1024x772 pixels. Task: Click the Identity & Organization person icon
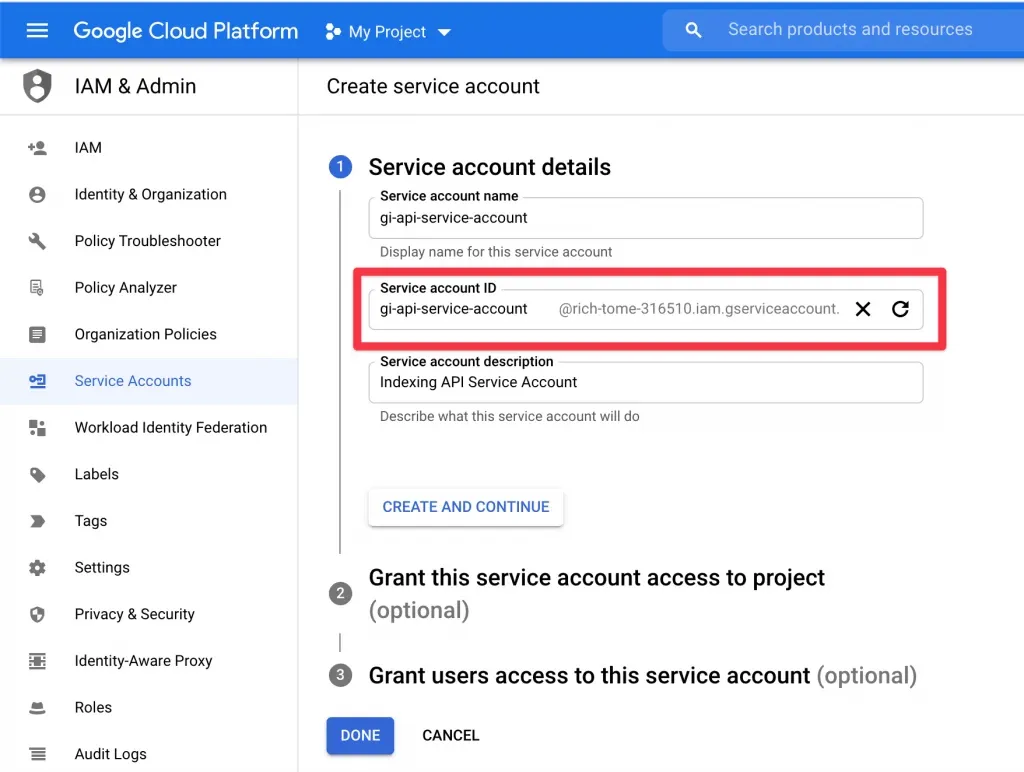(x=37, y=195)
